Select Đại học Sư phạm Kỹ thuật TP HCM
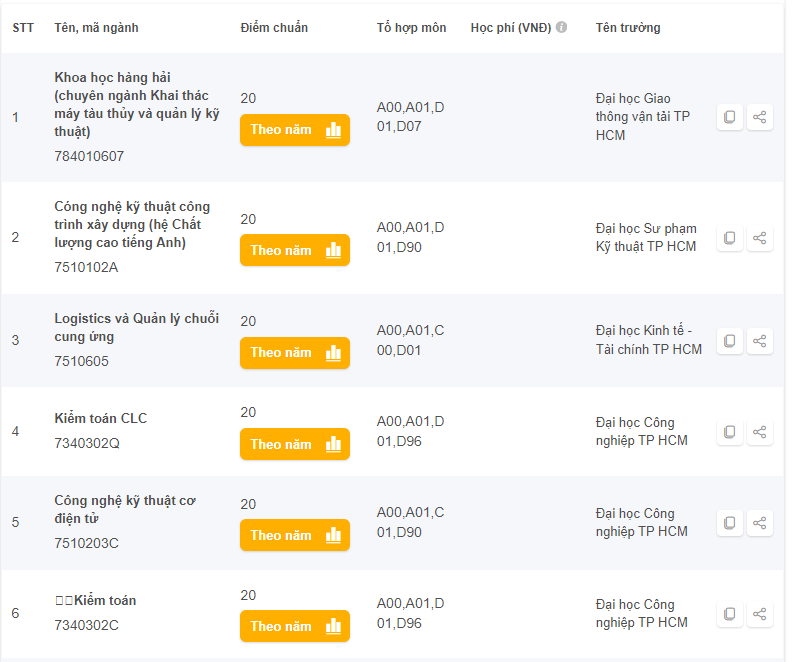 coord(646,238)
